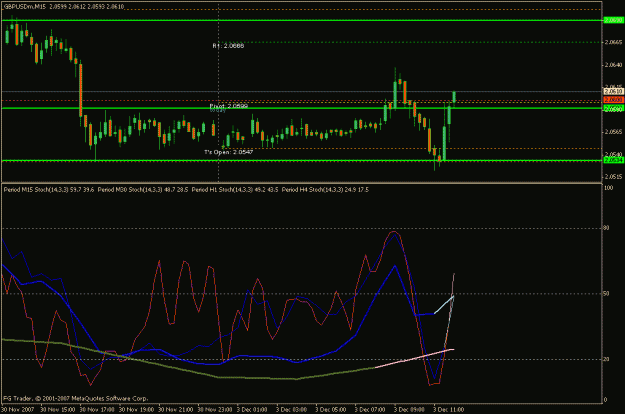Image resolution: width=625 pixels, height=414 pixels.
Task: Click the 2.0515 price scale value
Action: (614, 176)
